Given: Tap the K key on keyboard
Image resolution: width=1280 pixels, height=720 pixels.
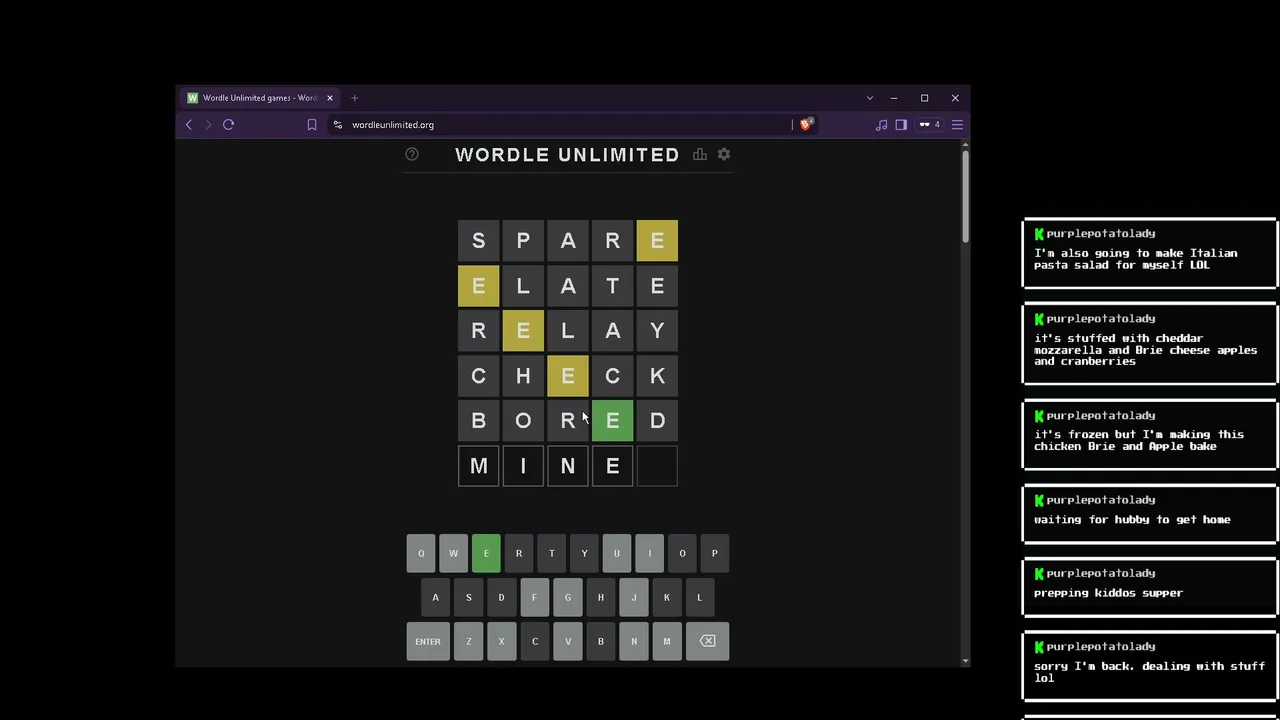Looking at the screenshot, I should point(666,597).
